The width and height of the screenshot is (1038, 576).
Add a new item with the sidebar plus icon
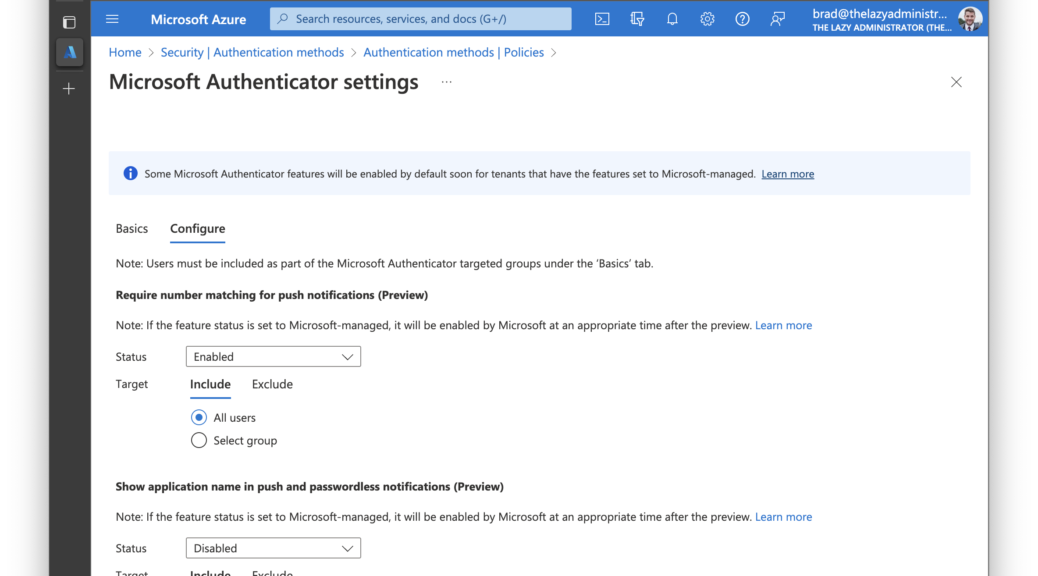tap(69, 89)
